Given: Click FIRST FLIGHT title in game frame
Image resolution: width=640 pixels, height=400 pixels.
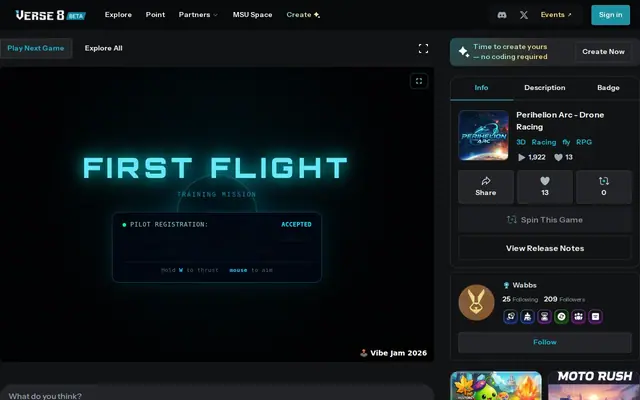Looking at the screenshot, I should click(215, 168).
